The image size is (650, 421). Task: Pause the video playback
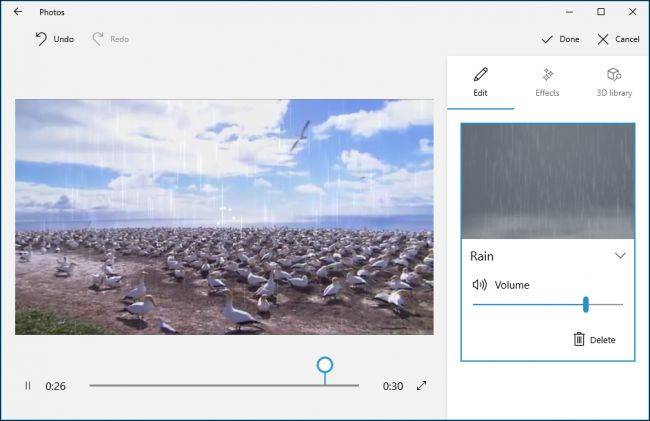point(28,386)
